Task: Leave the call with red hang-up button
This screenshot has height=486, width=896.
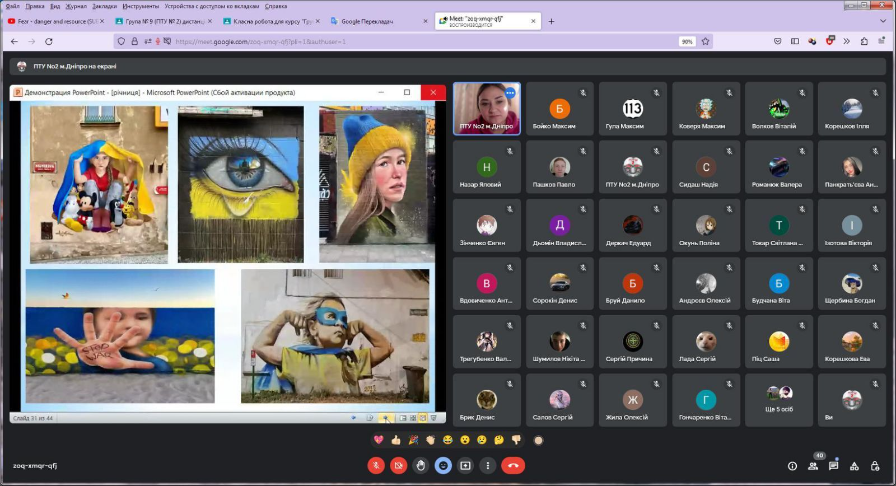Action: coord(513,465)
